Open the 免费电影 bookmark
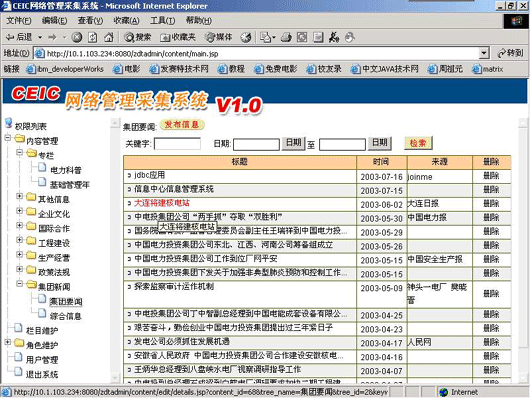This screenshot has height=398, width=530. pyautogui.click(x=276, y=69)
